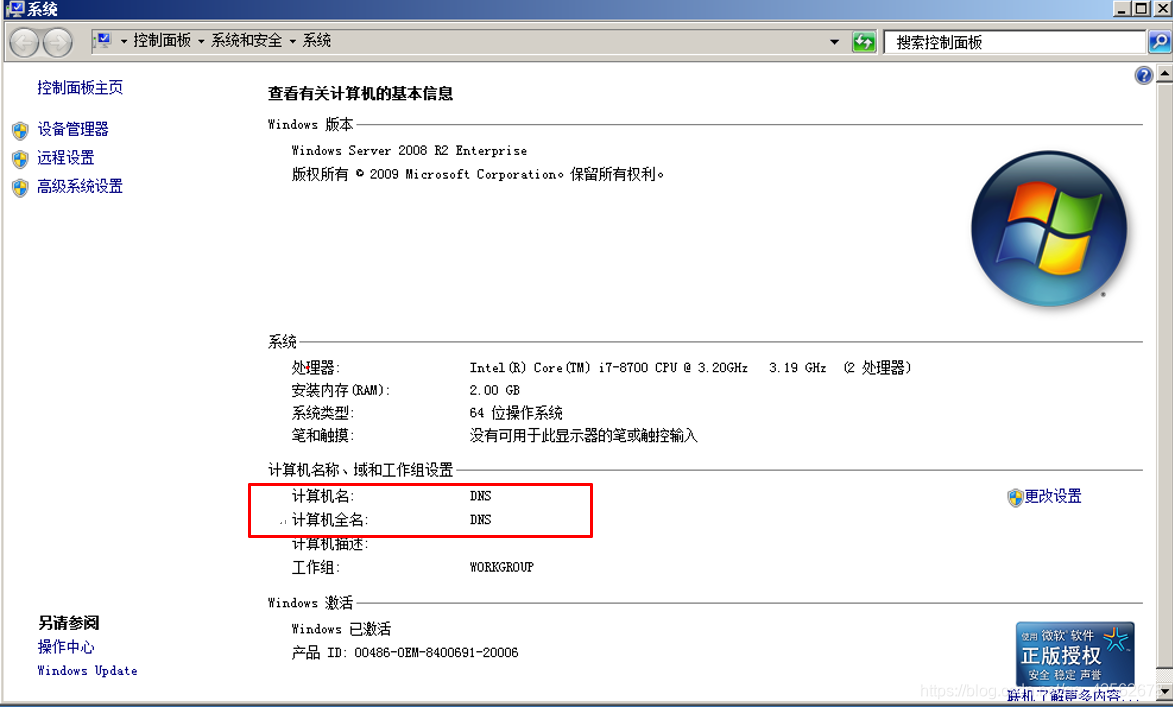Click the shield icon beside 设备管理器
1173x709 pixels.
tap(20, 131)
